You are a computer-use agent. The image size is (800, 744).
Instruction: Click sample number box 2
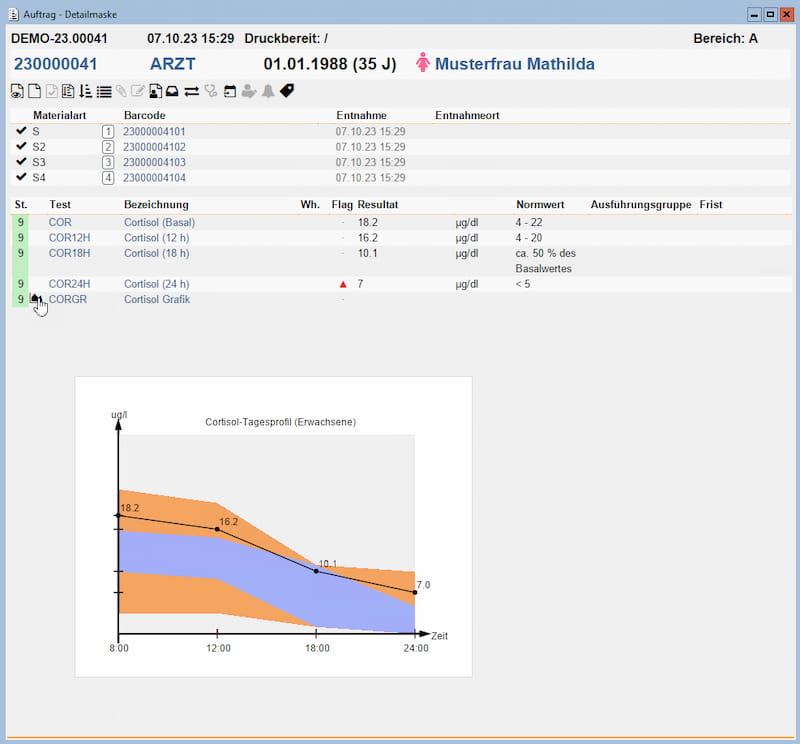(108, 147)
